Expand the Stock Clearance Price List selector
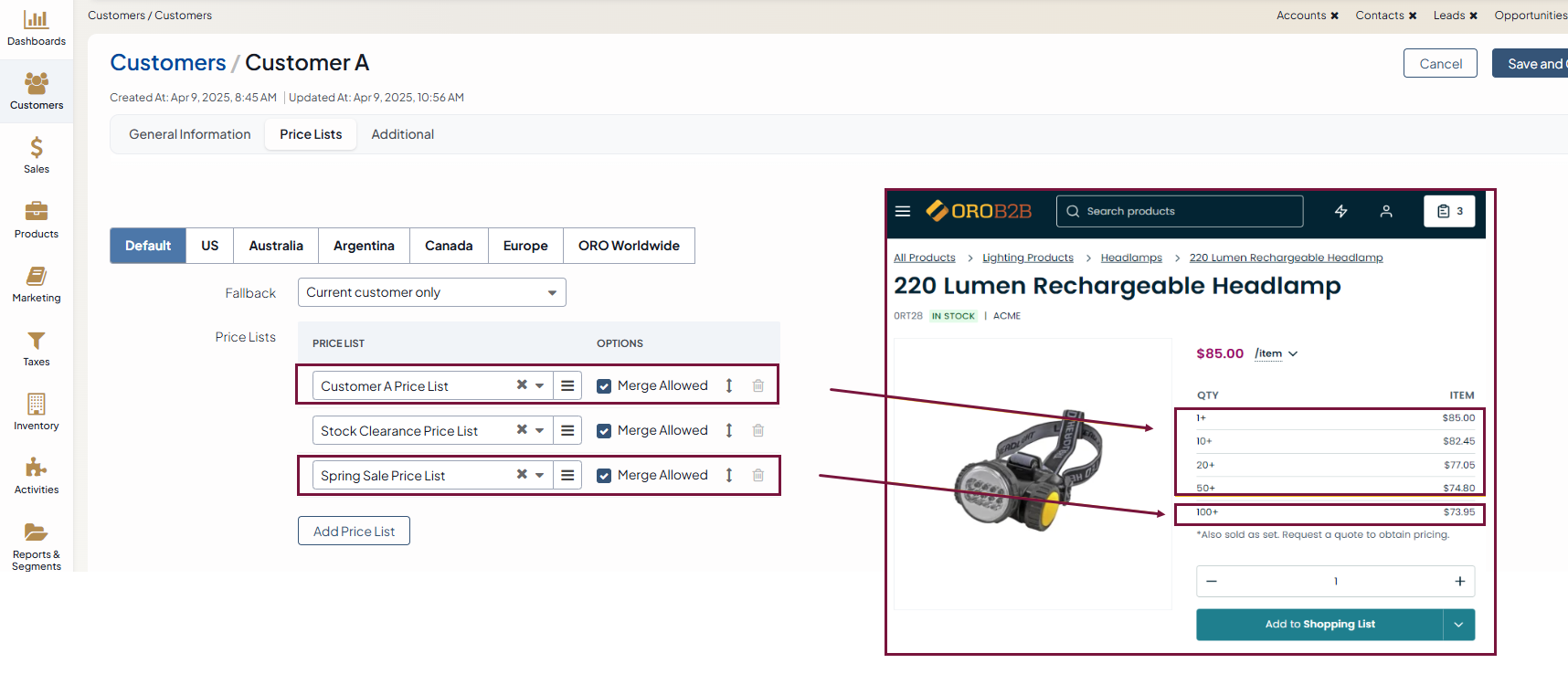The image size is (1568, 674). [x=539, y=430]
